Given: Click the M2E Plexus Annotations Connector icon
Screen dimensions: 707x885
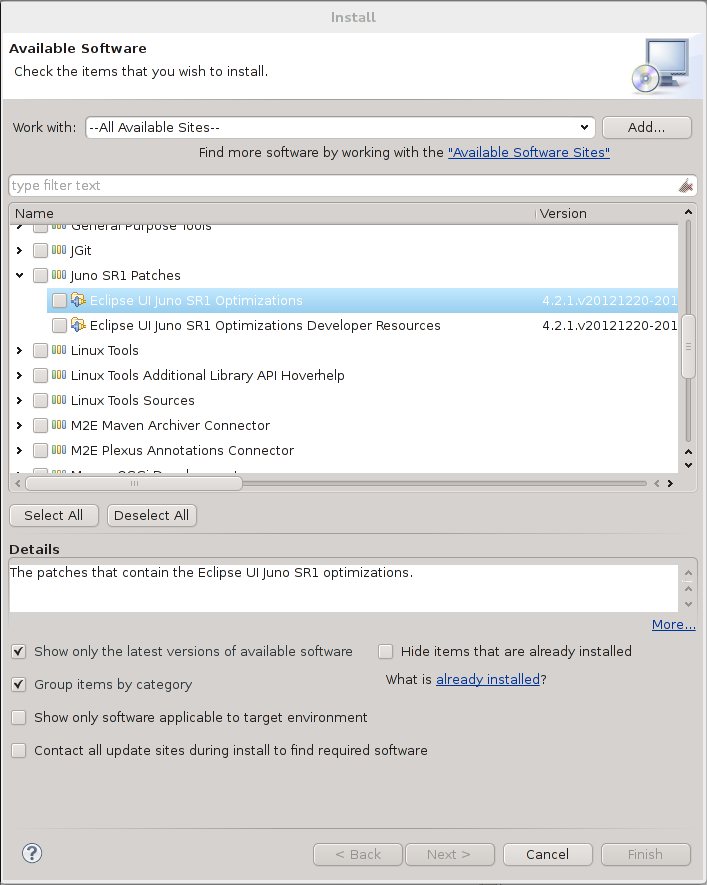Looking at the screenshot, I should (59, 450).
